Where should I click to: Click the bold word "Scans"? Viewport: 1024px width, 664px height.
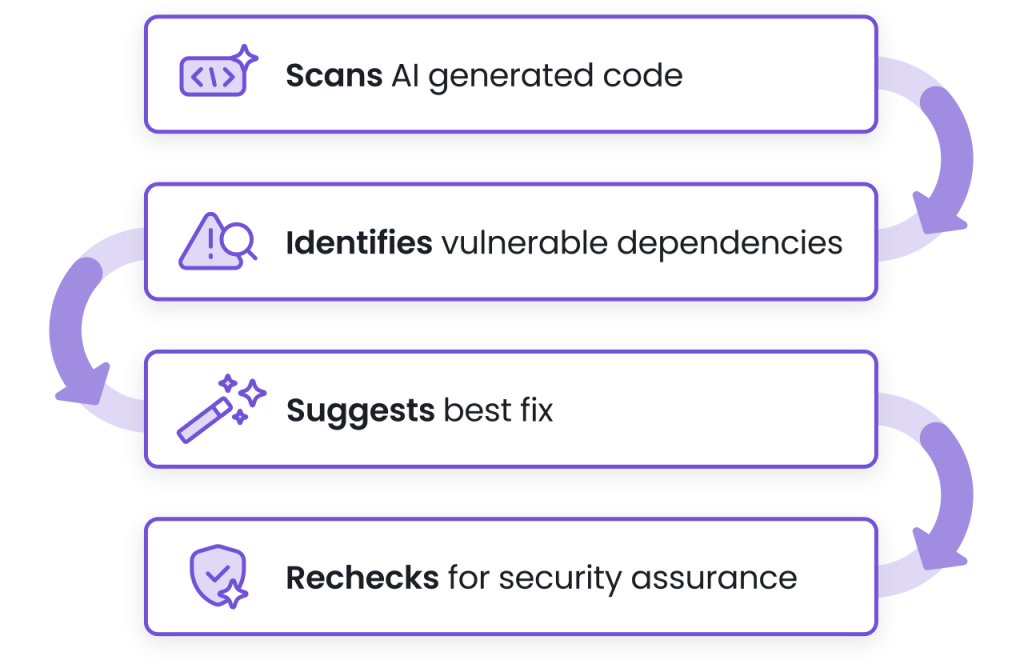tap(334, 76)
